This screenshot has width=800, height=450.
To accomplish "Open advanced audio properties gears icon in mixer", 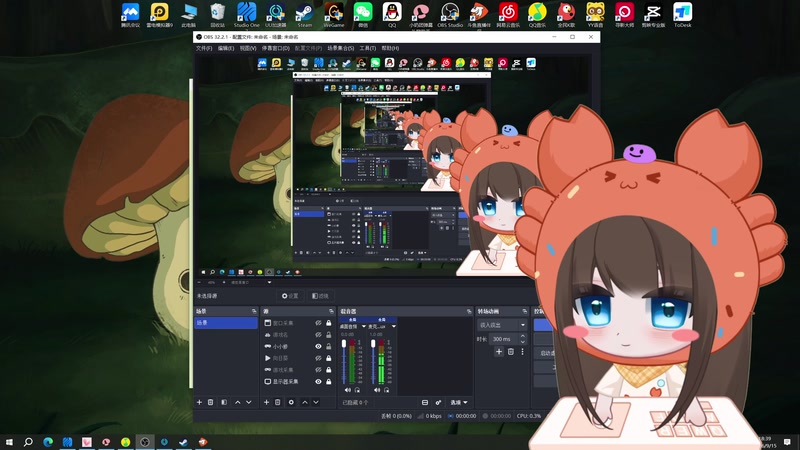I will click(438, 403).
